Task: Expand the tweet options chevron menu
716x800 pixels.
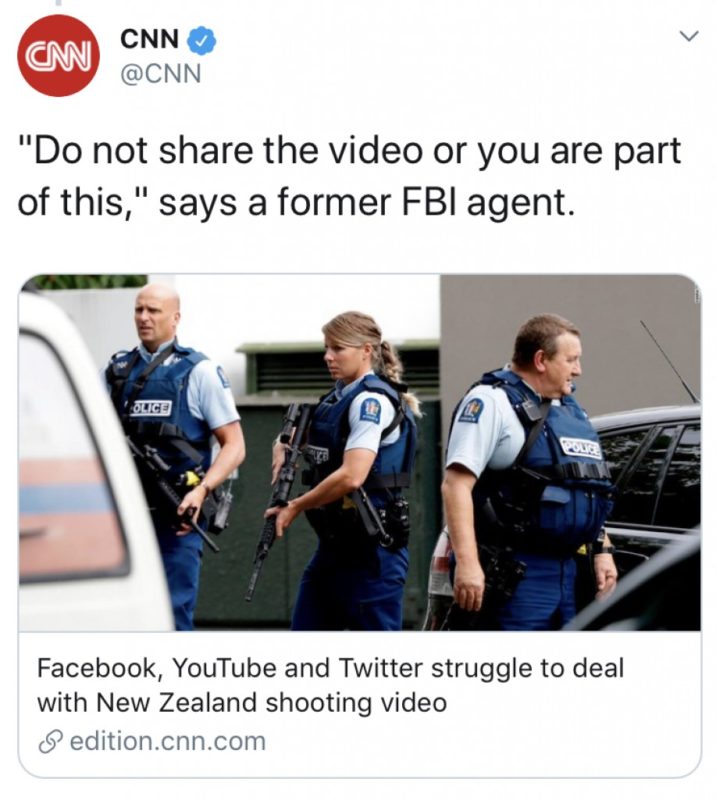Action: click(689, 37)
